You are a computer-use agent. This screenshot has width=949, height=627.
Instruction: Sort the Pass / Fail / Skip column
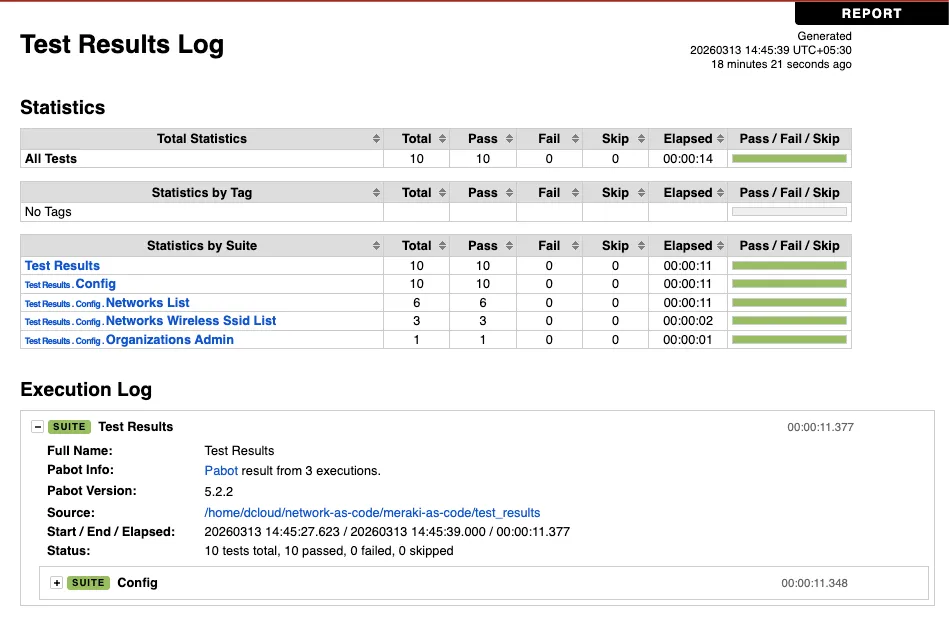790,138
